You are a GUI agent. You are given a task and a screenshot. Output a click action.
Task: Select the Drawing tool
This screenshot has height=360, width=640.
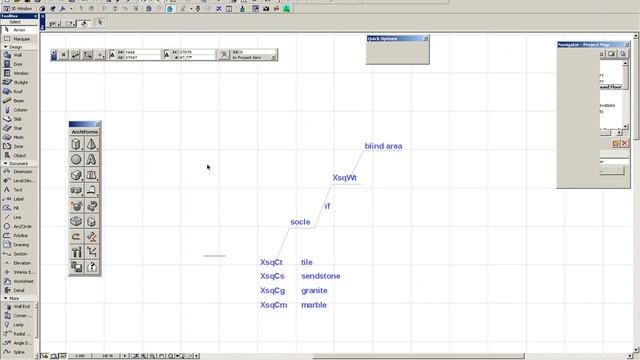pyautogui.click(x=18, y=244)
